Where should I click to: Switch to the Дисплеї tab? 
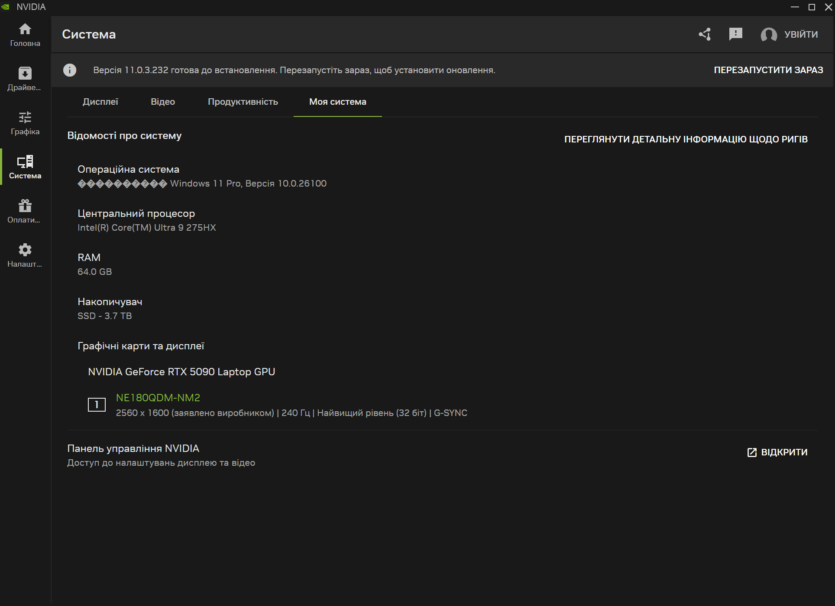tap(100, 102)
